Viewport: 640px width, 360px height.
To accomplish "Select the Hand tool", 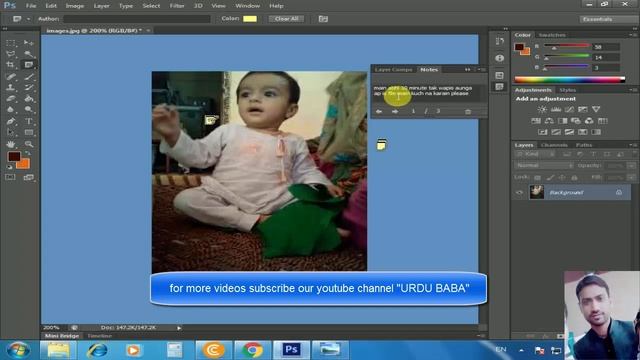I will [11, 144].
